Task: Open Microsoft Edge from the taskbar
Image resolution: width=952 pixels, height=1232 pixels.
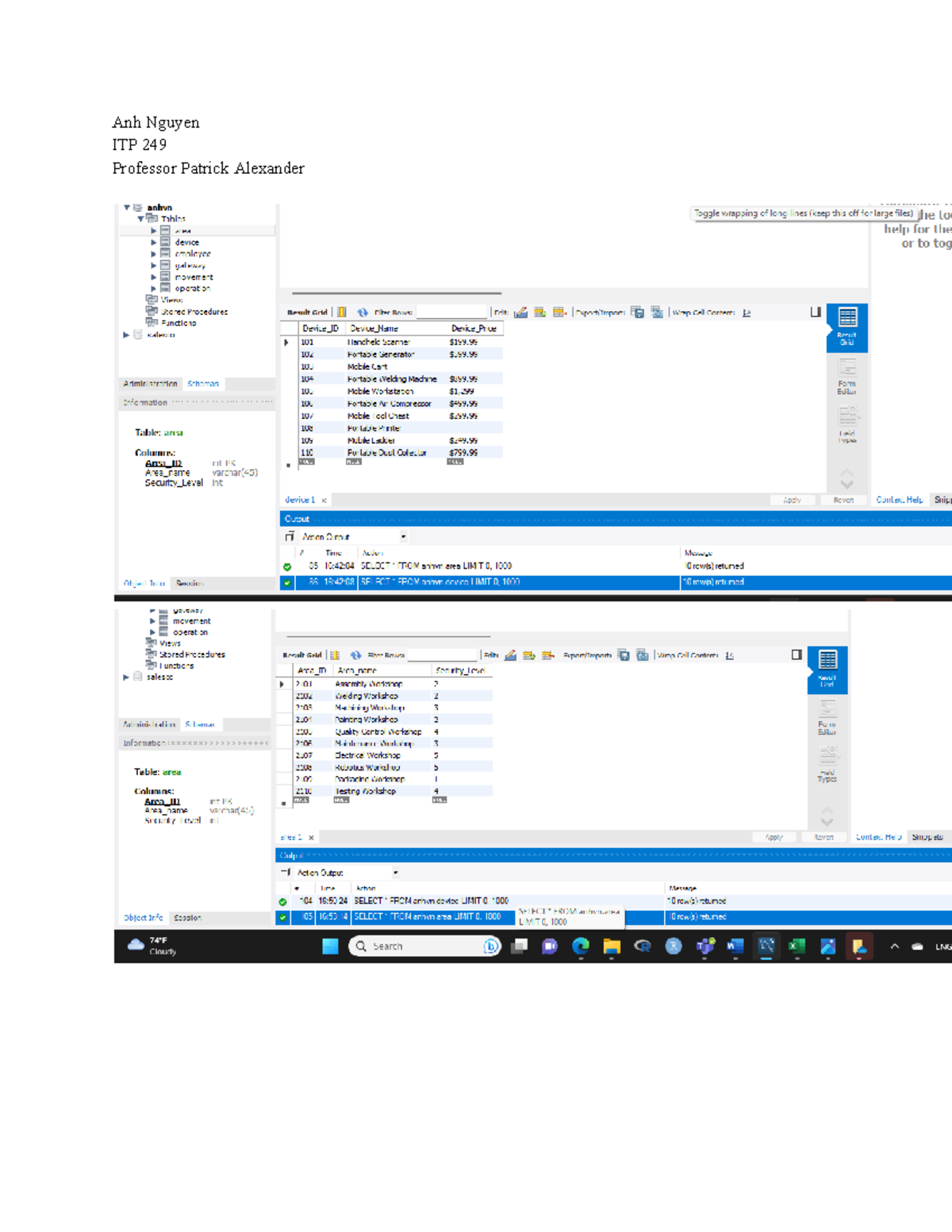Action: coord(581,946)
